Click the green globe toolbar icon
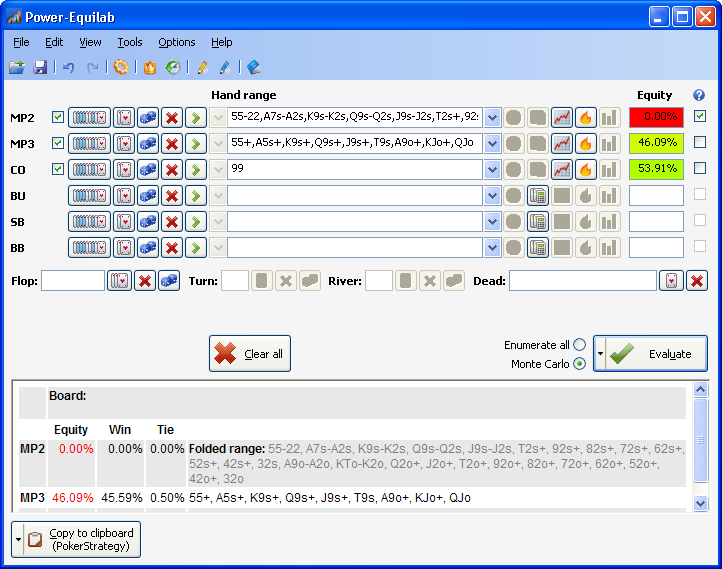Image resolution: width=722 pixels, height=569 pixels. 173,68
